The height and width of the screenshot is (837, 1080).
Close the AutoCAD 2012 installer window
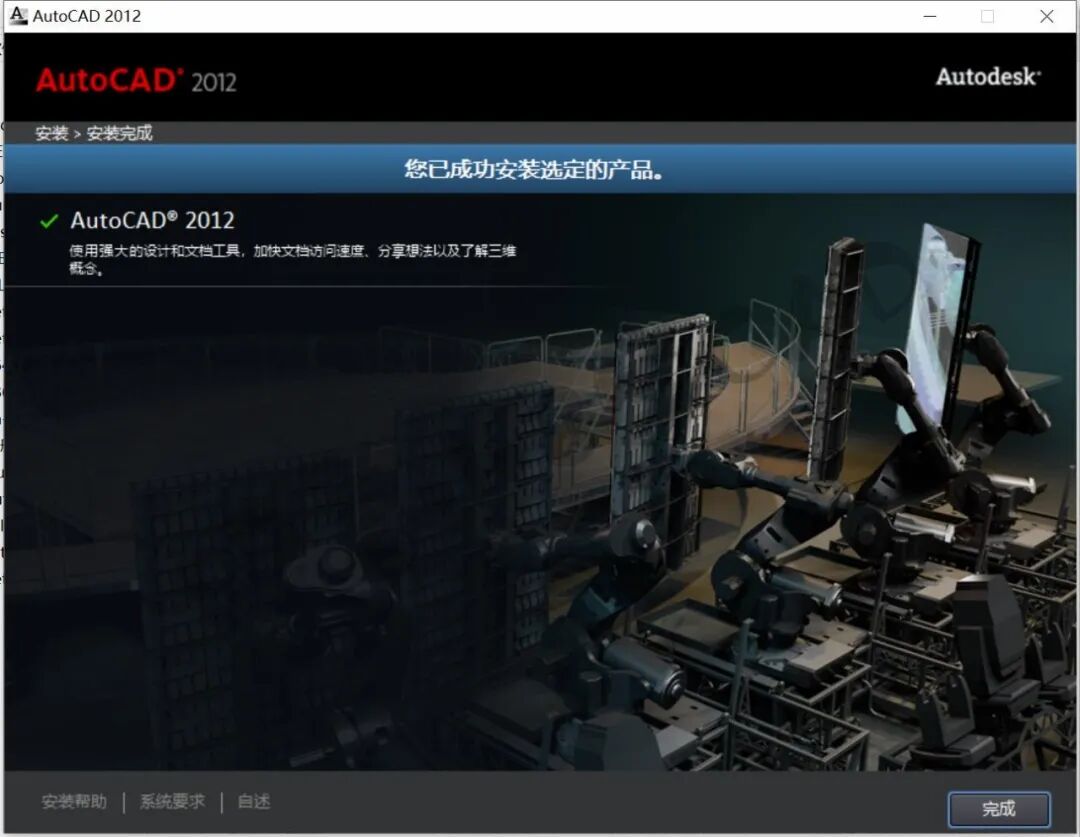[x=1046, y=16]
